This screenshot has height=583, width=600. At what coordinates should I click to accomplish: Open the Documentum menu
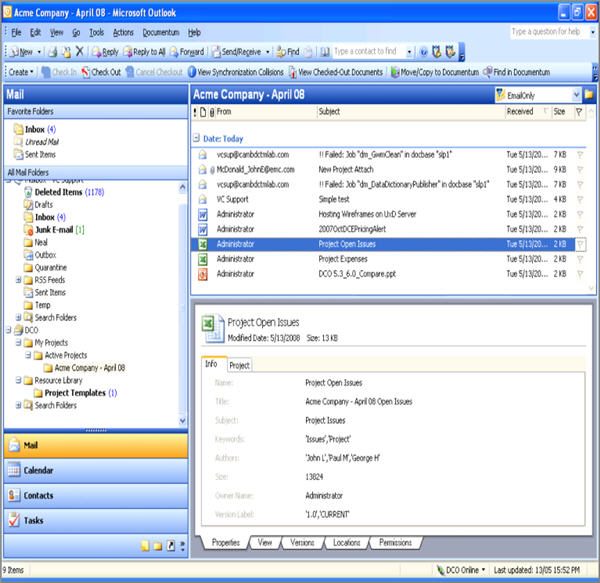pyautogui.click(x=161, y=33)
